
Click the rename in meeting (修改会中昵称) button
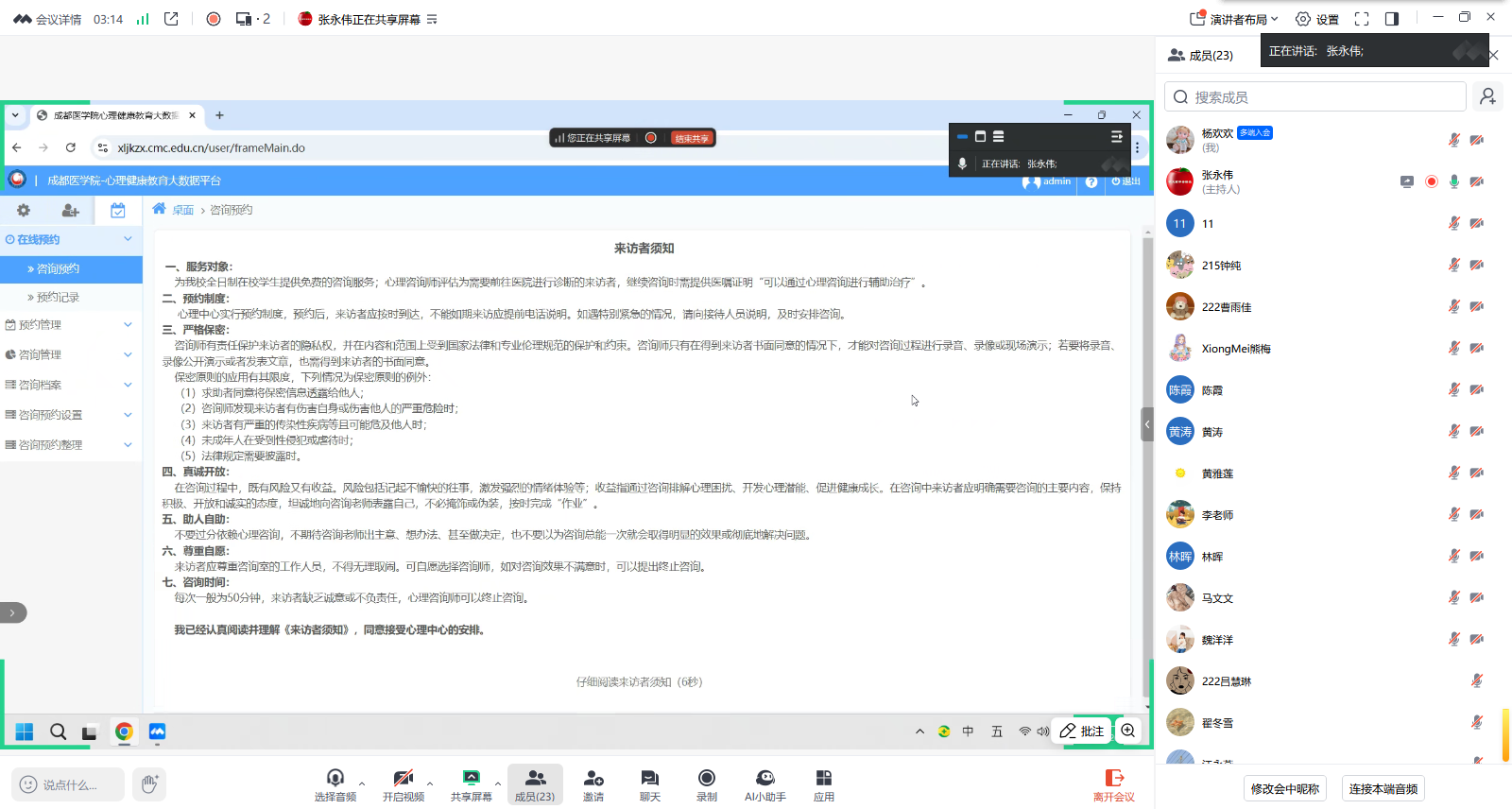(1285, 788)
